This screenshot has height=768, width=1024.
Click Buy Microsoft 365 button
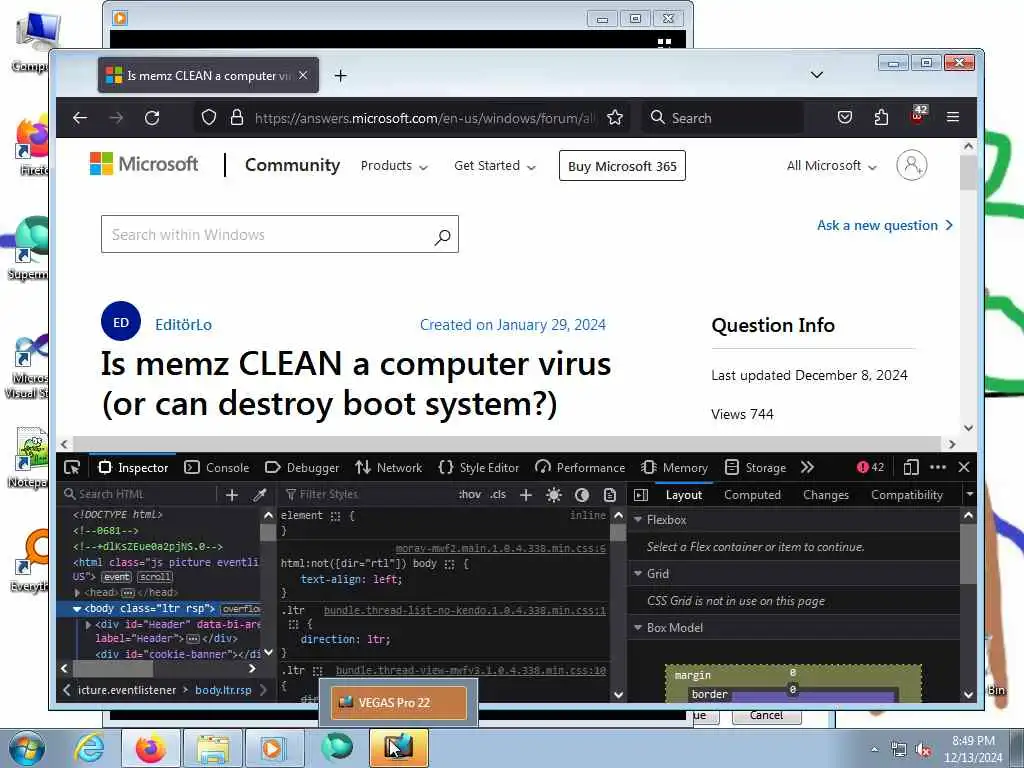tap(622, 166)
